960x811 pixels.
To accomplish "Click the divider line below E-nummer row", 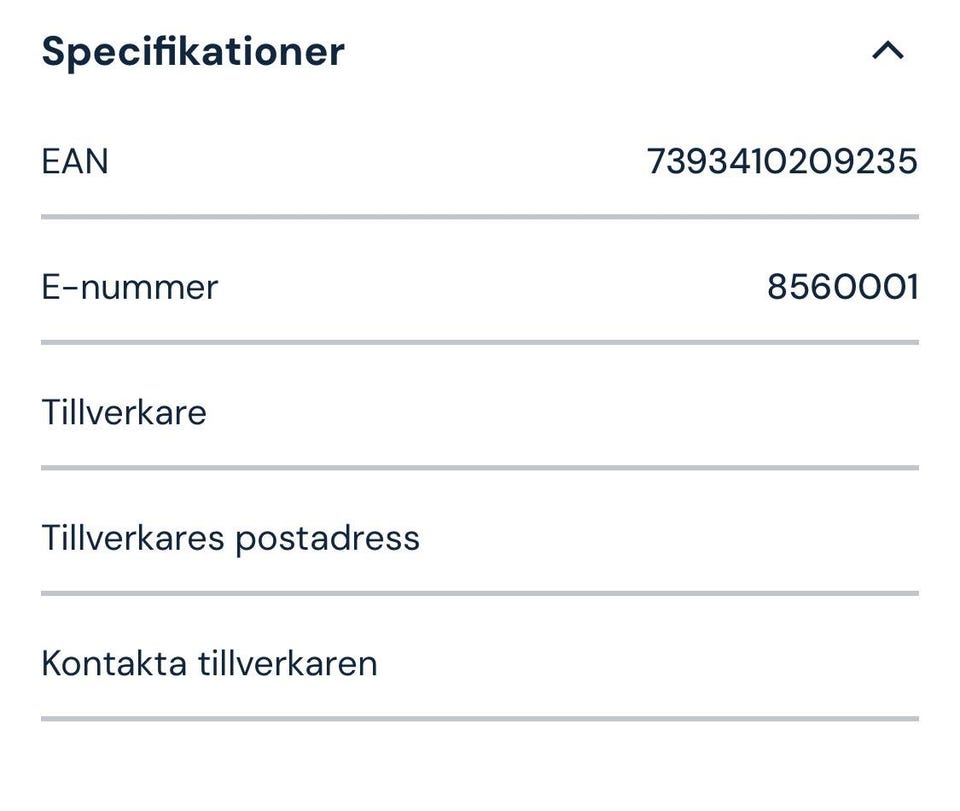I will [x=480, y=342].
